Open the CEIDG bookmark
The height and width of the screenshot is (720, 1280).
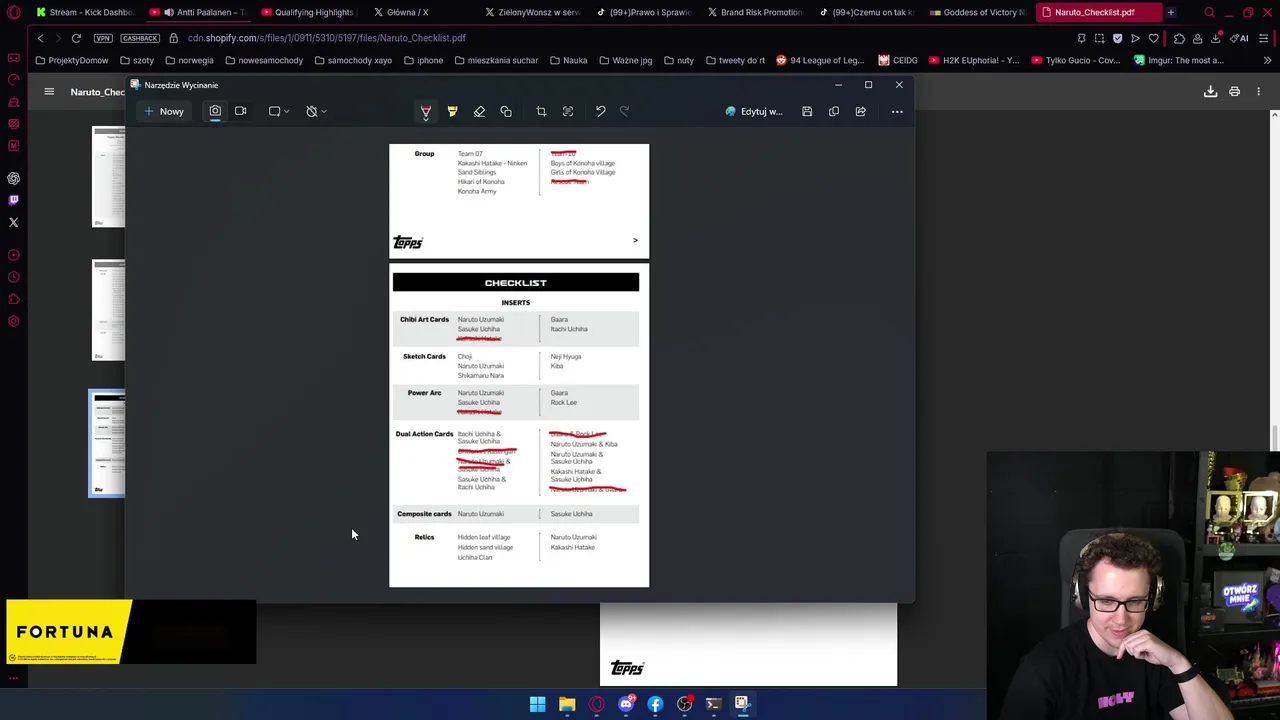click(898, 60)
